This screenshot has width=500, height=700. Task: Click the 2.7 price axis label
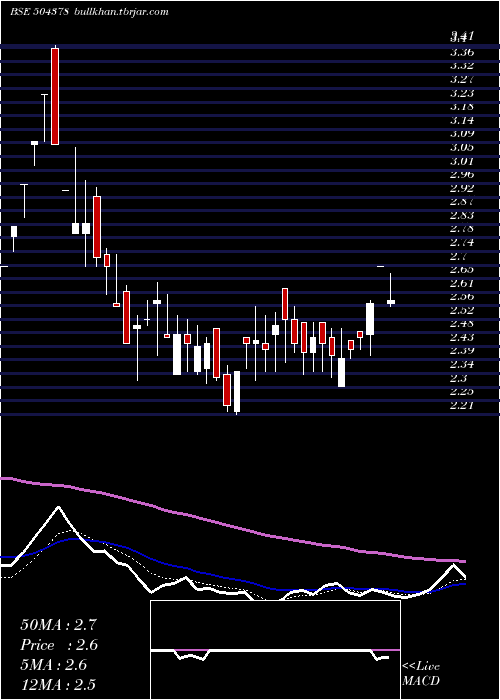click(x=459, y=256)
